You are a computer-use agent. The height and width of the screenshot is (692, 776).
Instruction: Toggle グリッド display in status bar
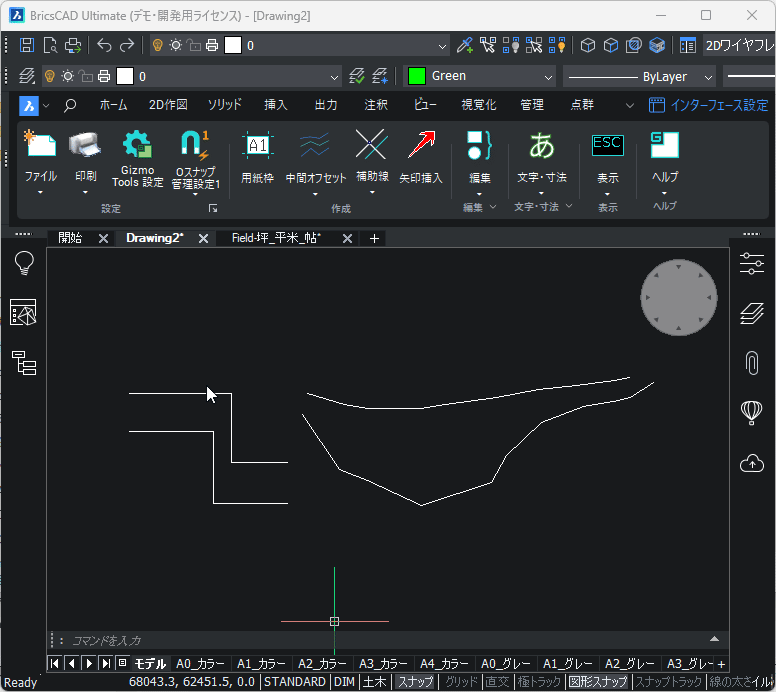click(x=461, y=682)
